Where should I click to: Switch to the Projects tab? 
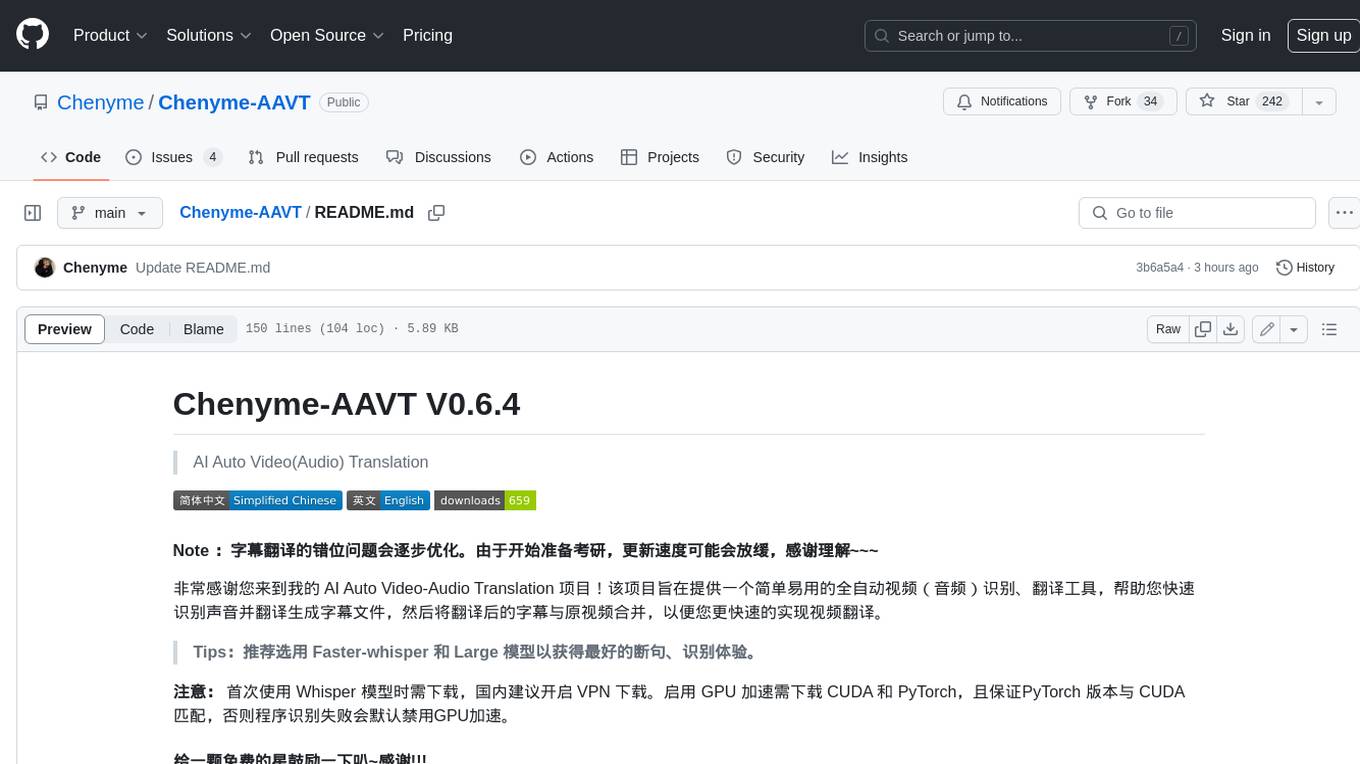pos(660,157)
